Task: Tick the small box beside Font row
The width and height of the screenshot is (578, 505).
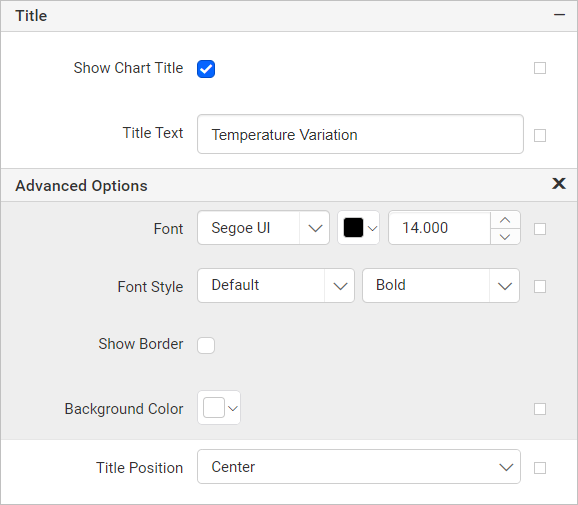Action: (x=540, y=229)
